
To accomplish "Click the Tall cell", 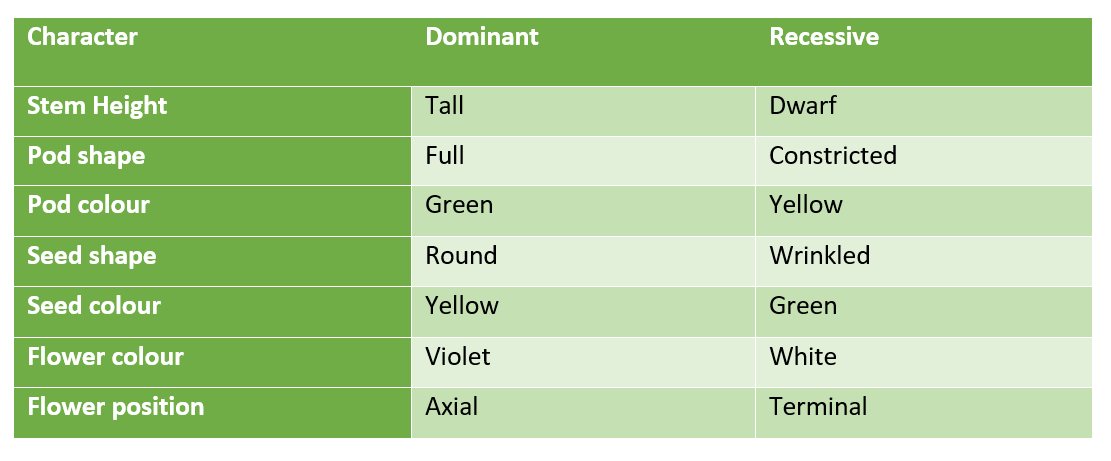I will pos(444,106).
